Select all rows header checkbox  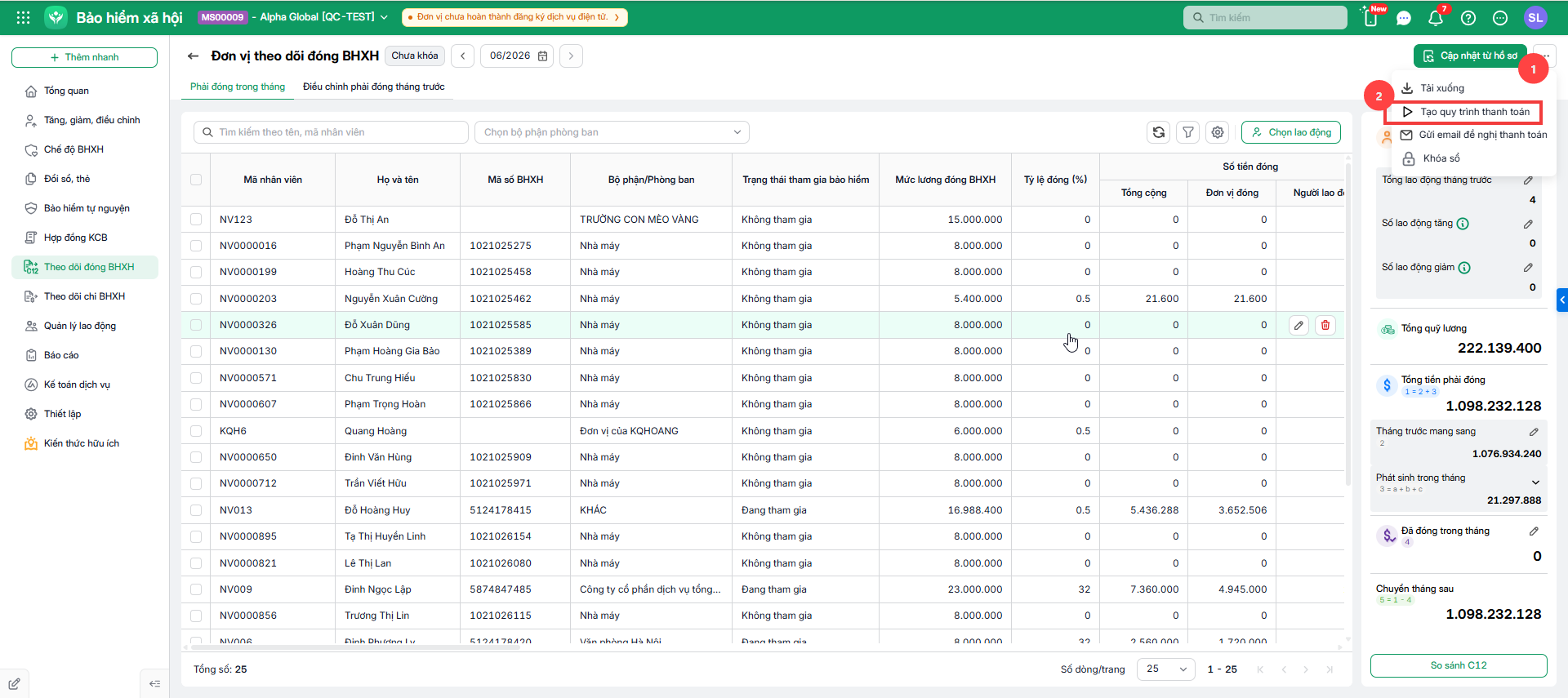[x=196, y=180]
